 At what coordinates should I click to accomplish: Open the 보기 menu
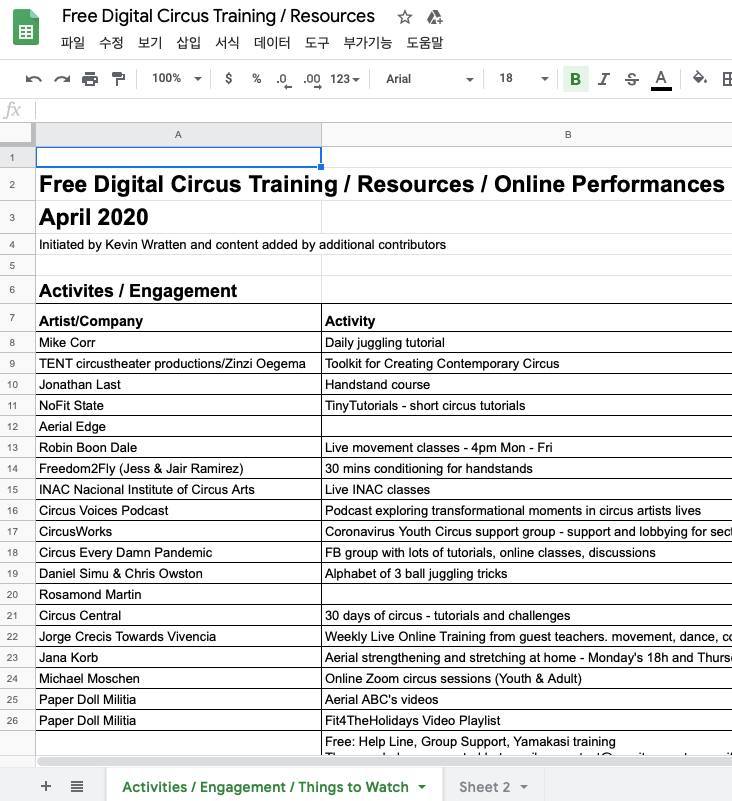(150, 42)
